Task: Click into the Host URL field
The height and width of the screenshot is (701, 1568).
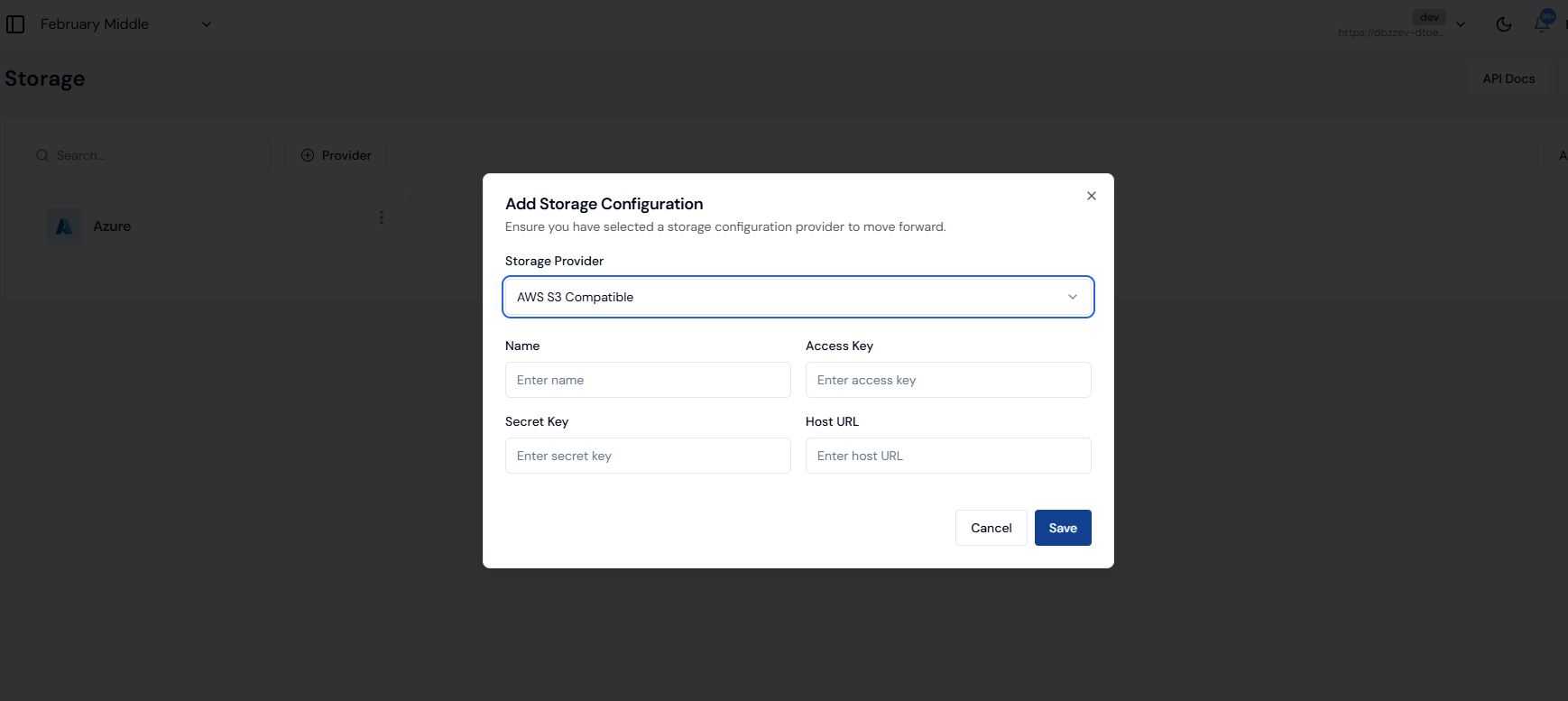Action: [x=947, y=456]
